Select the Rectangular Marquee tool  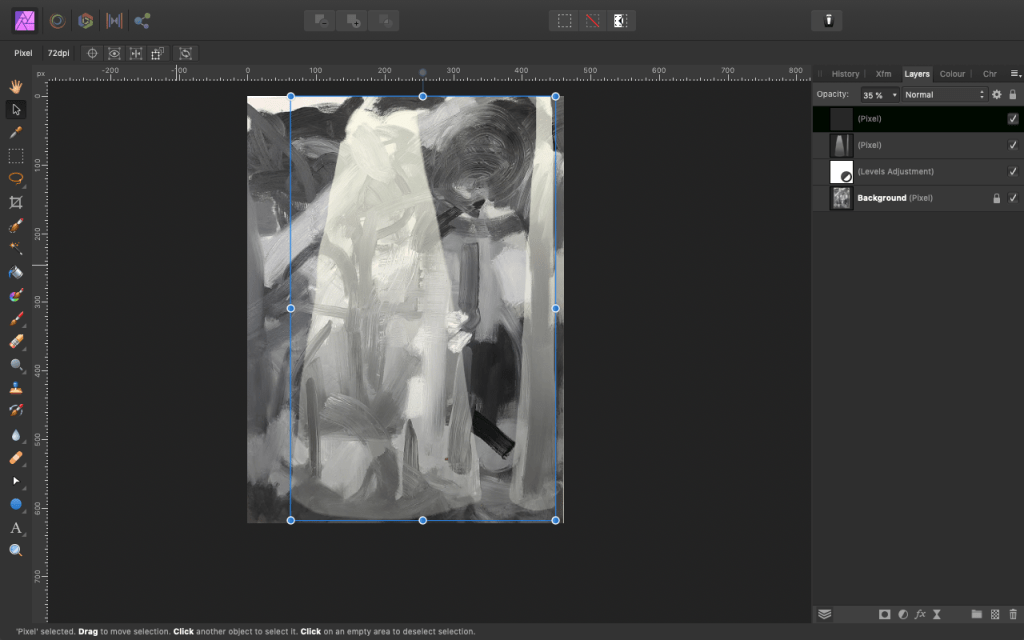(x=16, y=156)
